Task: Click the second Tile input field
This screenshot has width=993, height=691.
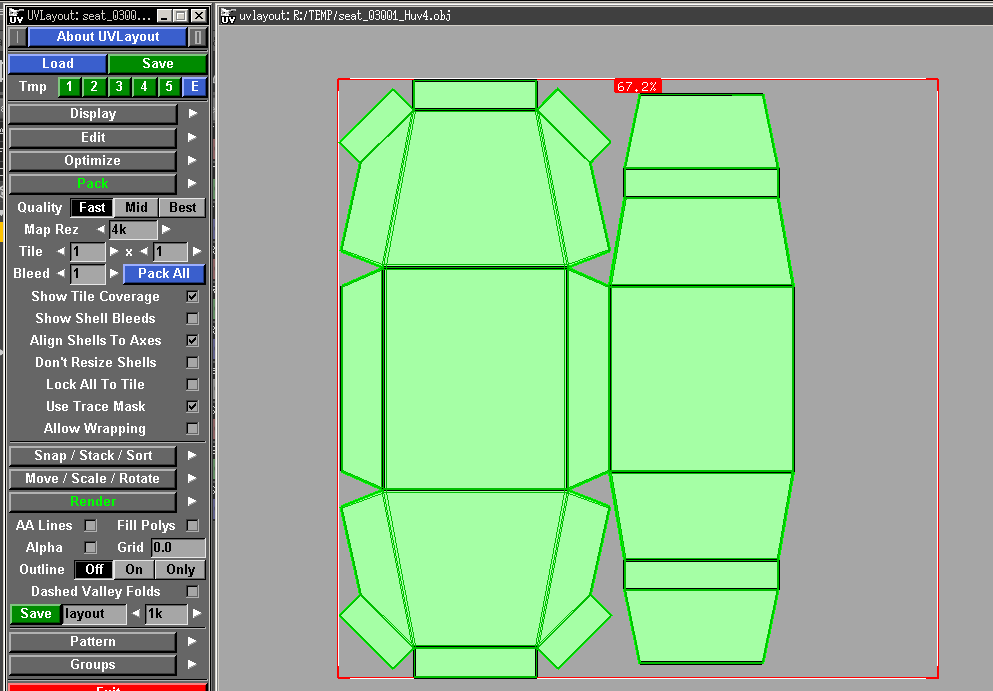Action: (170, 251)
